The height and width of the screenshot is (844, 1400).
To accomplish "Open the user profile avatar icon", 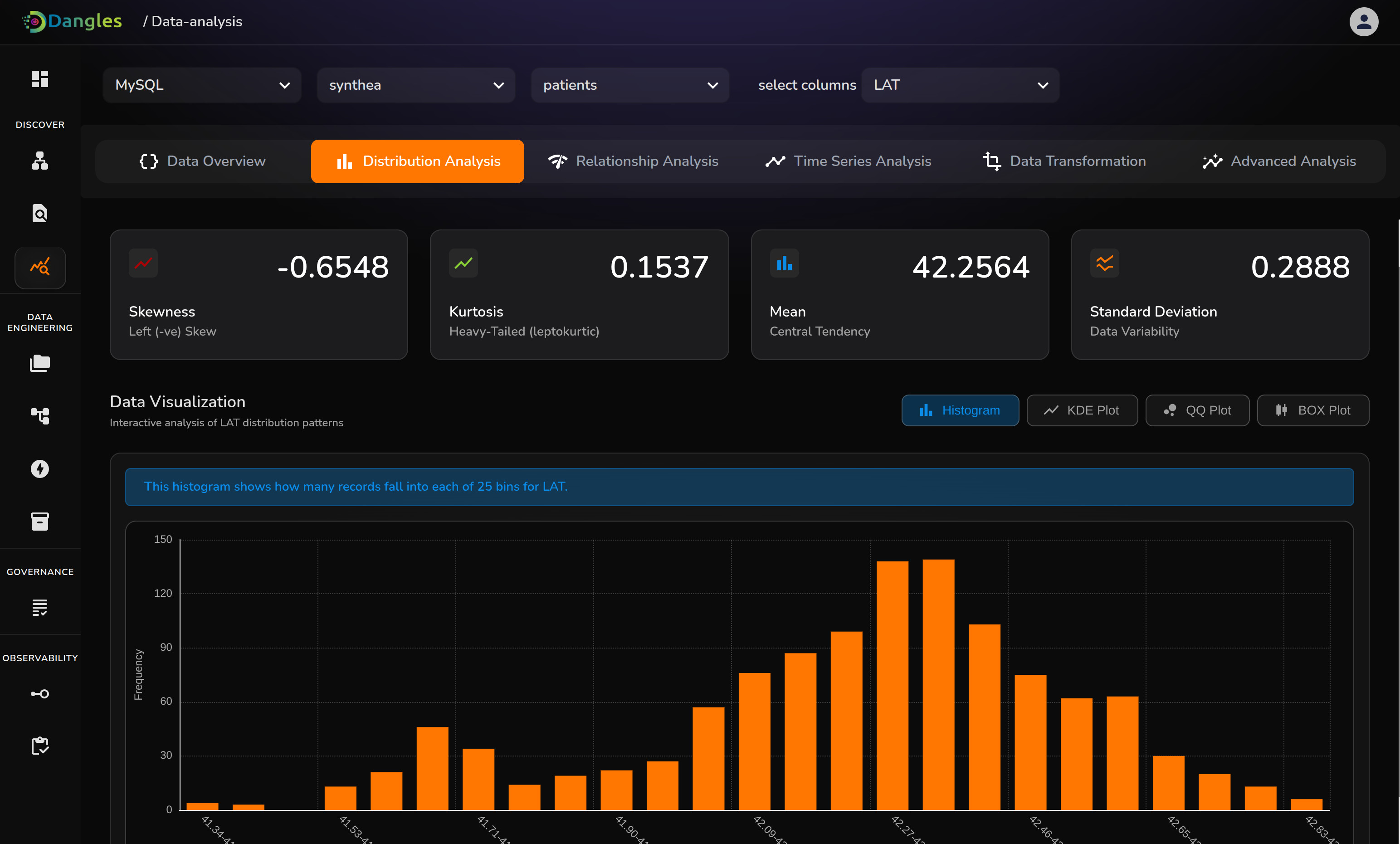I will (1364, 22).
